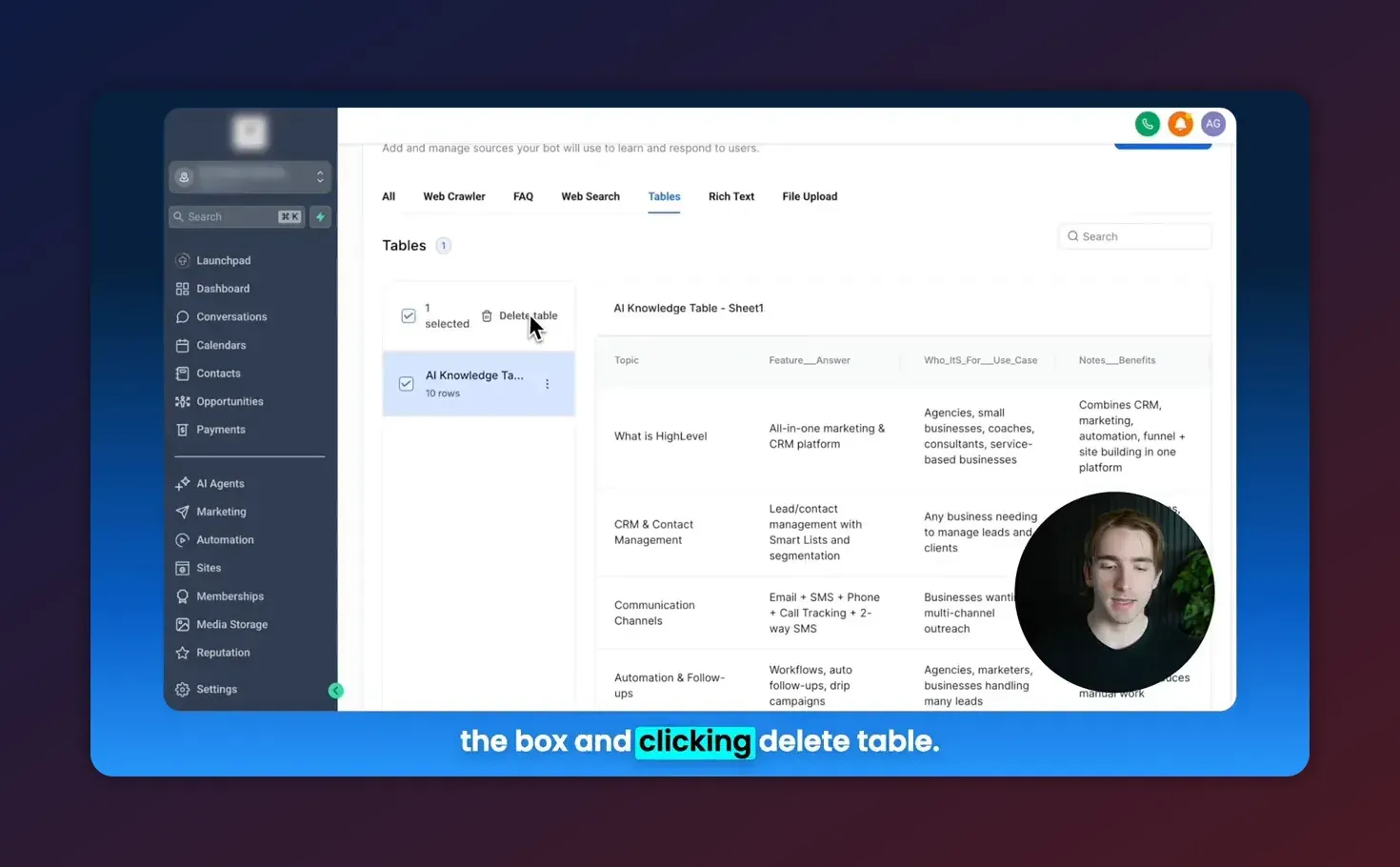Click the Delete table button
The width and height of the screenshot is (1400, 867).
coord(520,316)
